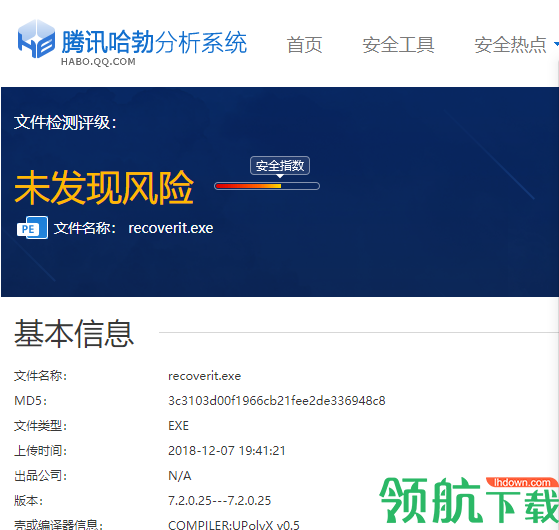Click 文件名称: label in basic info
Screen dimensions: 559x530
[40, 376]
